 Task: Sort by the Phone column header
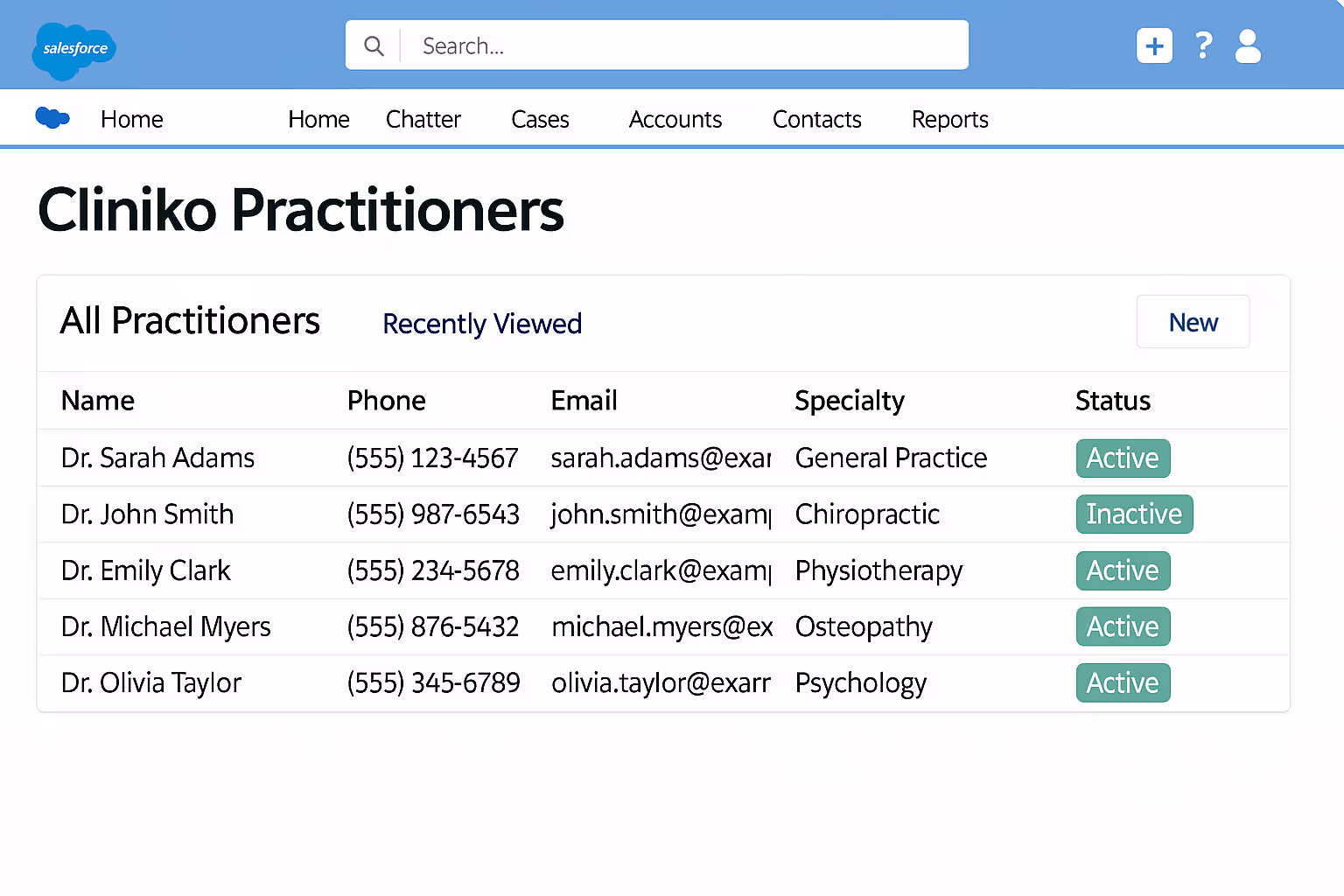pyautogui.click(x=387, y=401)
